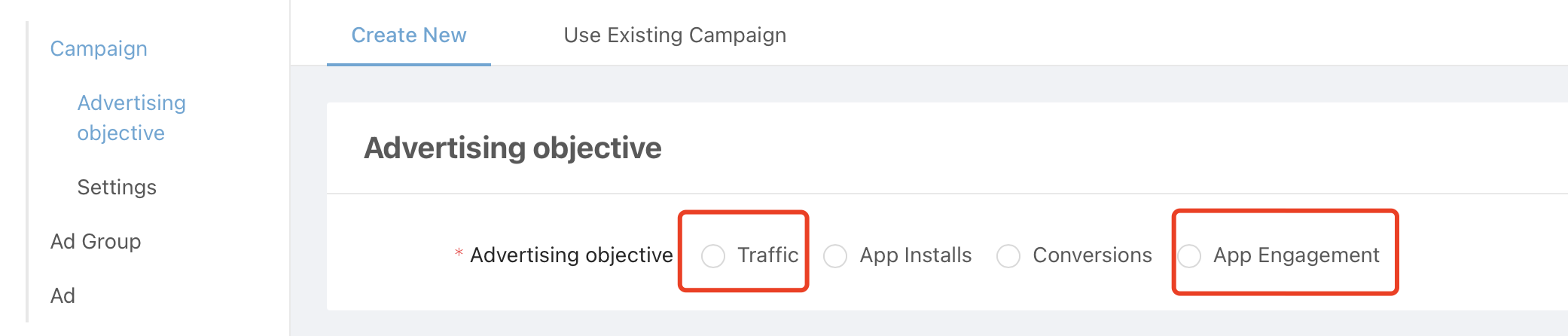The height and width of the screenshot is (336, 1568).
Task: Click the Conversions label text
Action: tap(1092, 255)
